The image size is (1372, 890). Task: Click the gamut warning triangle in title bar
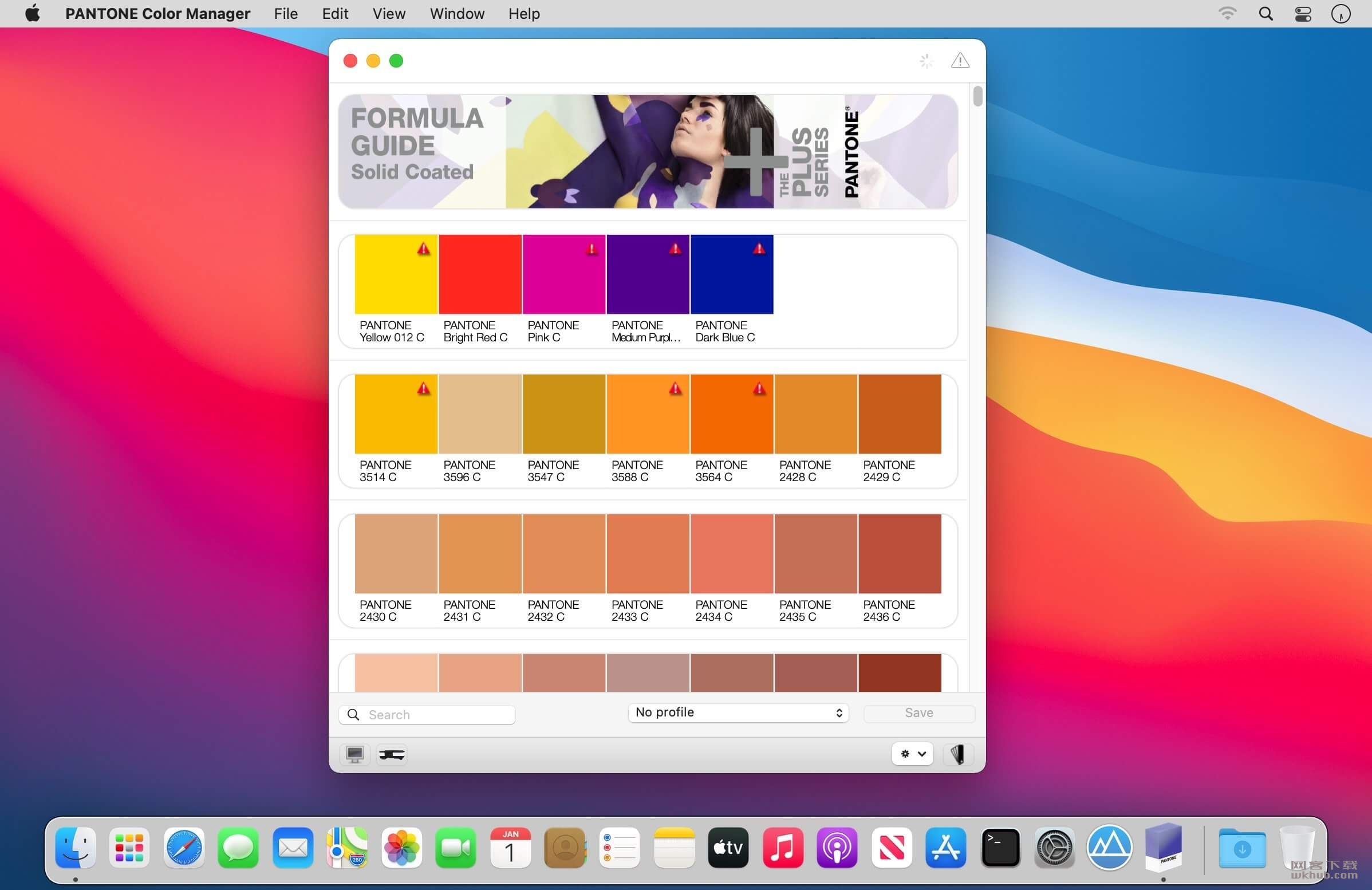(960, 60)
